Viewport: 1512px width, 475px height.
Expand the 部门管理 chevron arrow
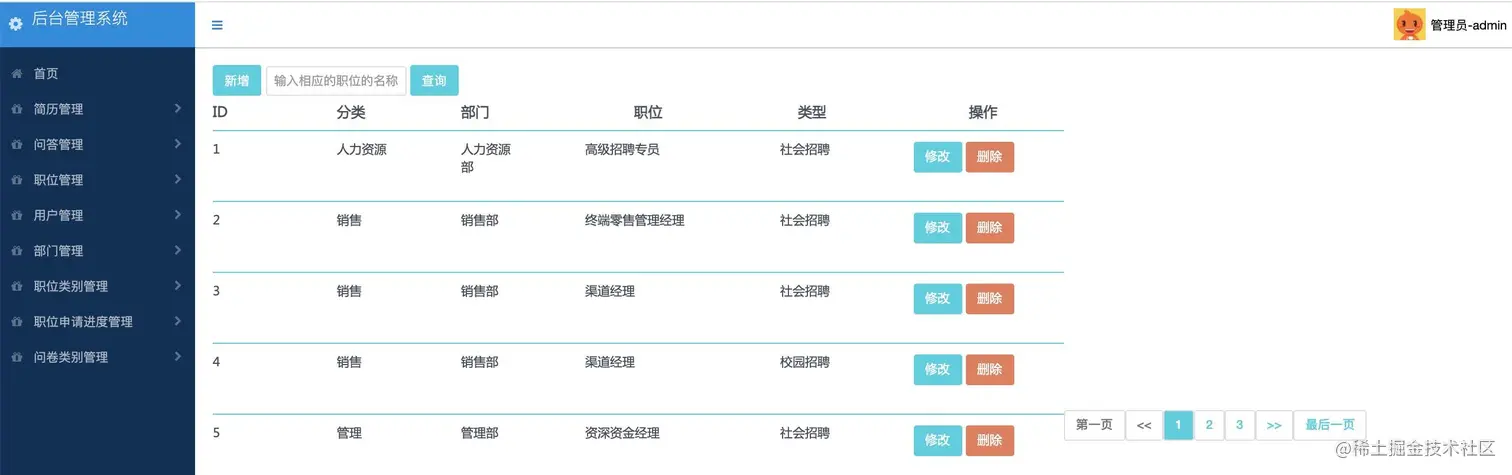click(x=177, y=250)
